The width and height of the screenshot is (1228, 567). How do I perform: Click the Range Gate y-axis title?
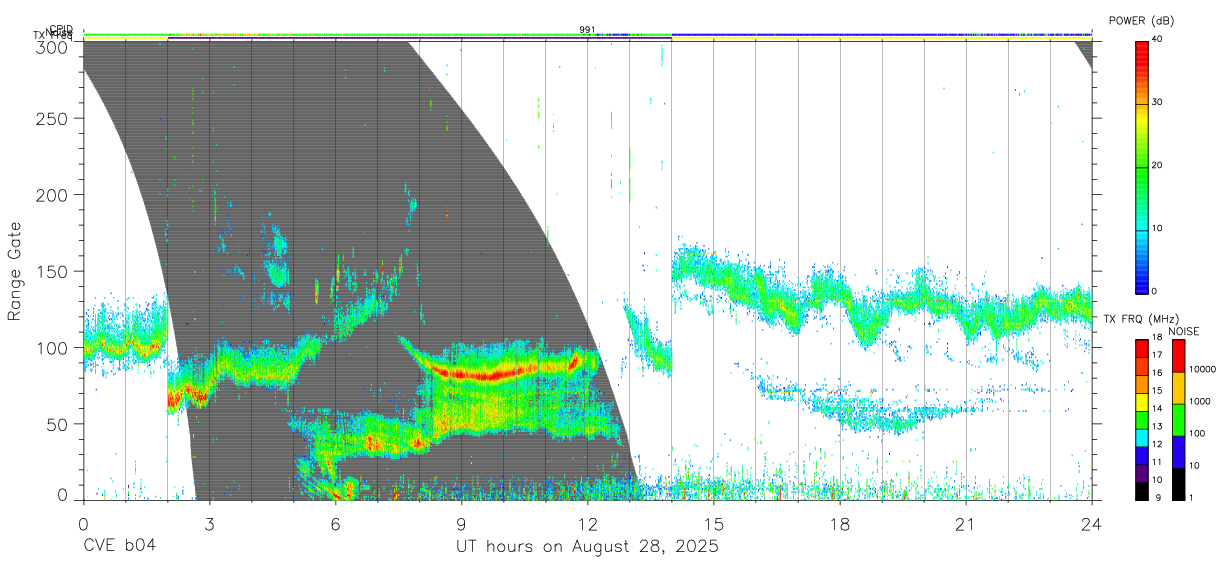coord(16,271)
